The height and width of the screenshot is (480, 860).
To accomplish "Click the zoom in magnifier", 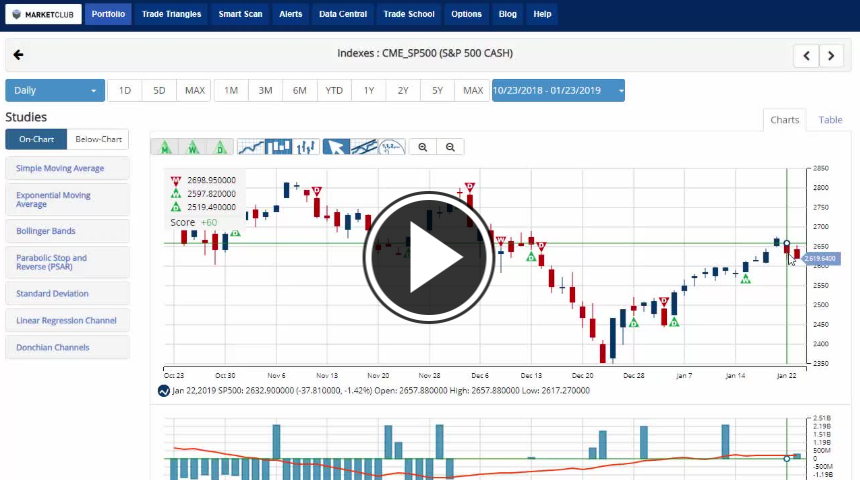I will click(x=423, y=147).
